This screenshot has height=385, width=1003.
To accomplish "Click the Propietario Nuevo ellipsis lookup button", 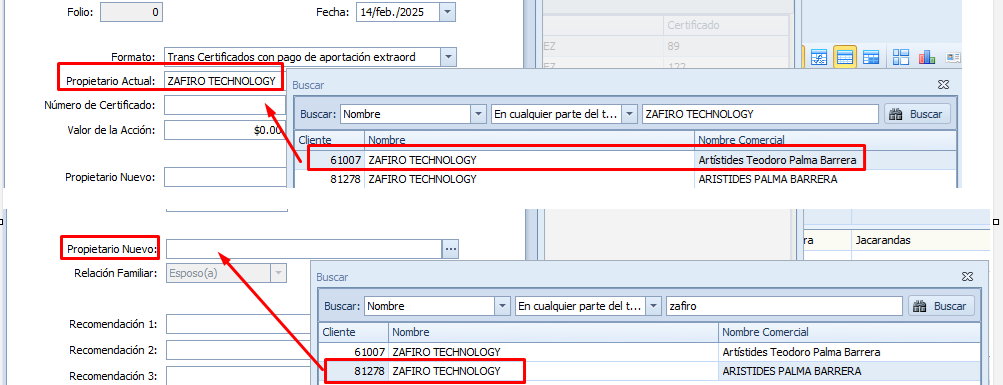I will pyautogui.click(x=450, y=249).
